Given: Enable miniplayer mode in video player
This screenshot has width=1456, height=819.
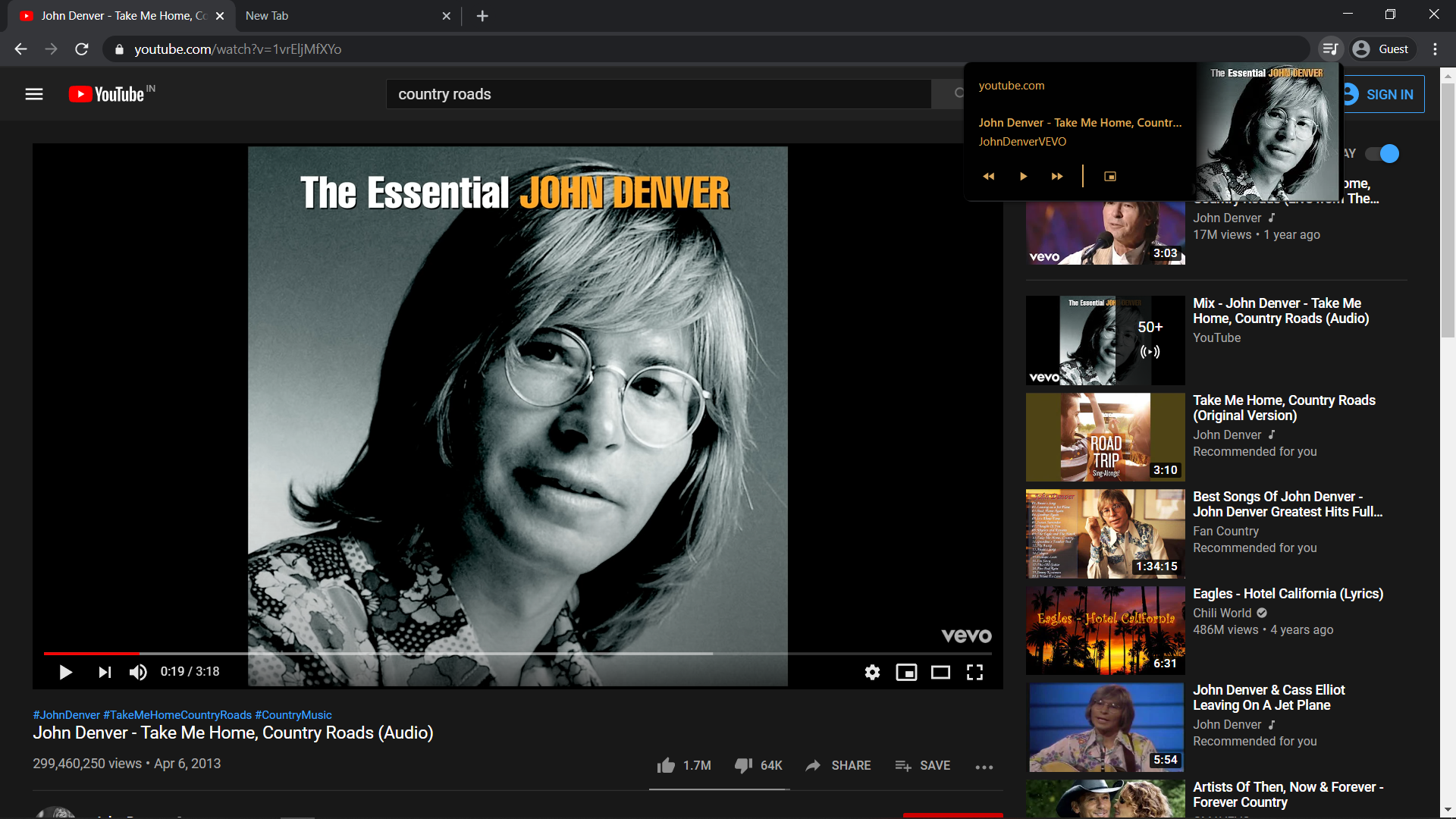Looking at the screenshot, I should tap(906, 672).
